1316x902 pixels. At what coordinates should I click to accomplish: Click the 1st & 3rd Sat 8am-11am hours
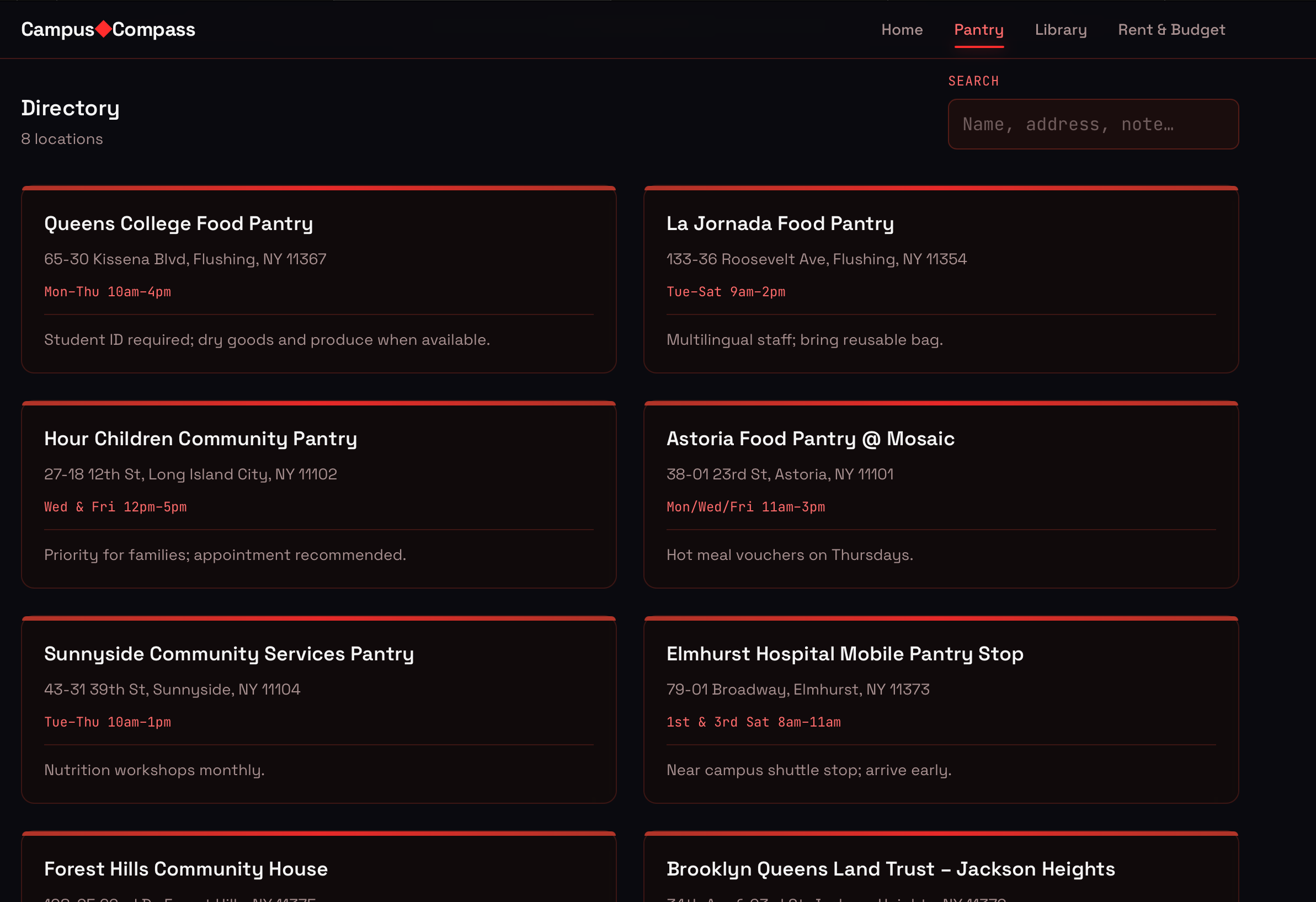tap(753, 723)
